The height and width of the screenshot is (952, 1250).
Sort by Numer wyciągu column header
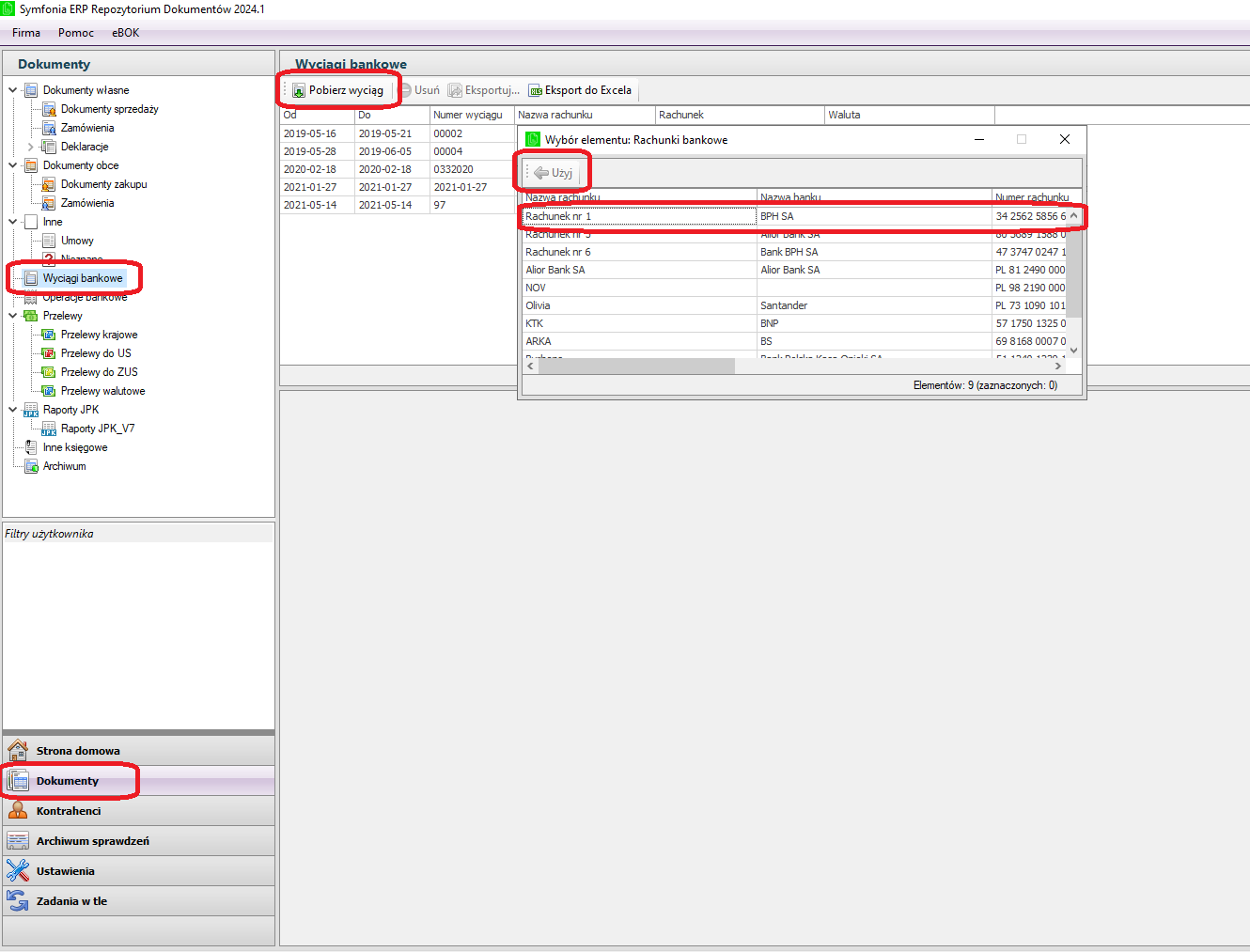click(x=467, y=115)
